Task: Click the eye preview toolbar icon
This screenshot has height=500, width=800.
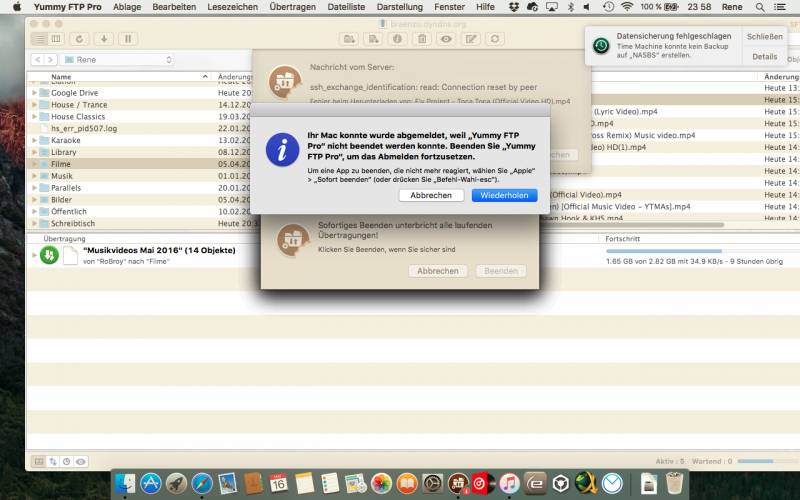Action: (446, 39)
